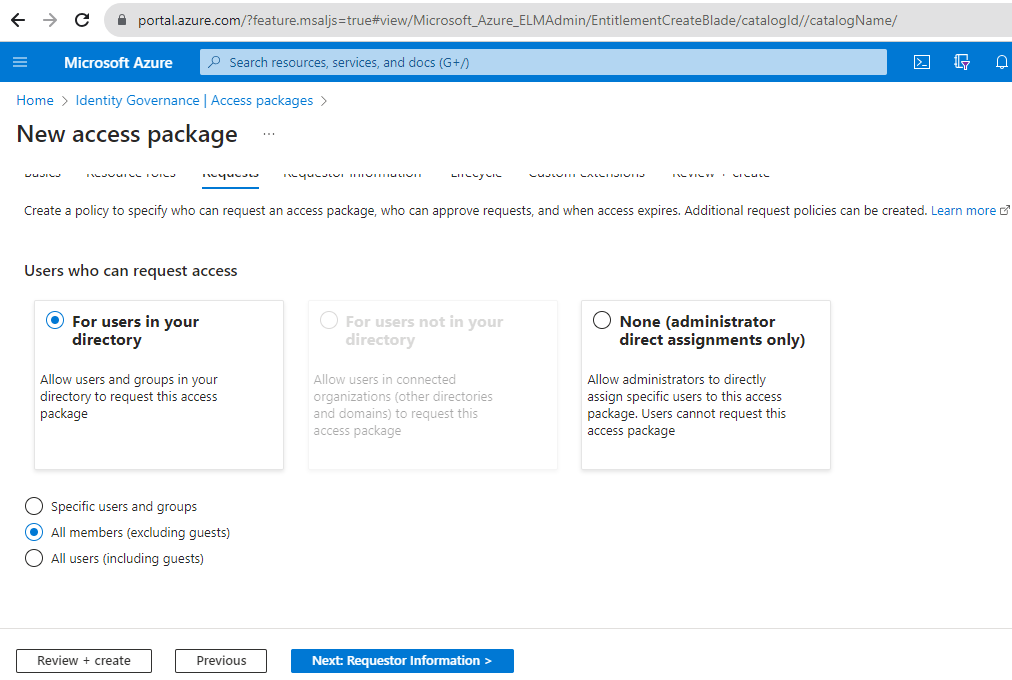Go to the Home breadcrumb link

pos(35,100)
